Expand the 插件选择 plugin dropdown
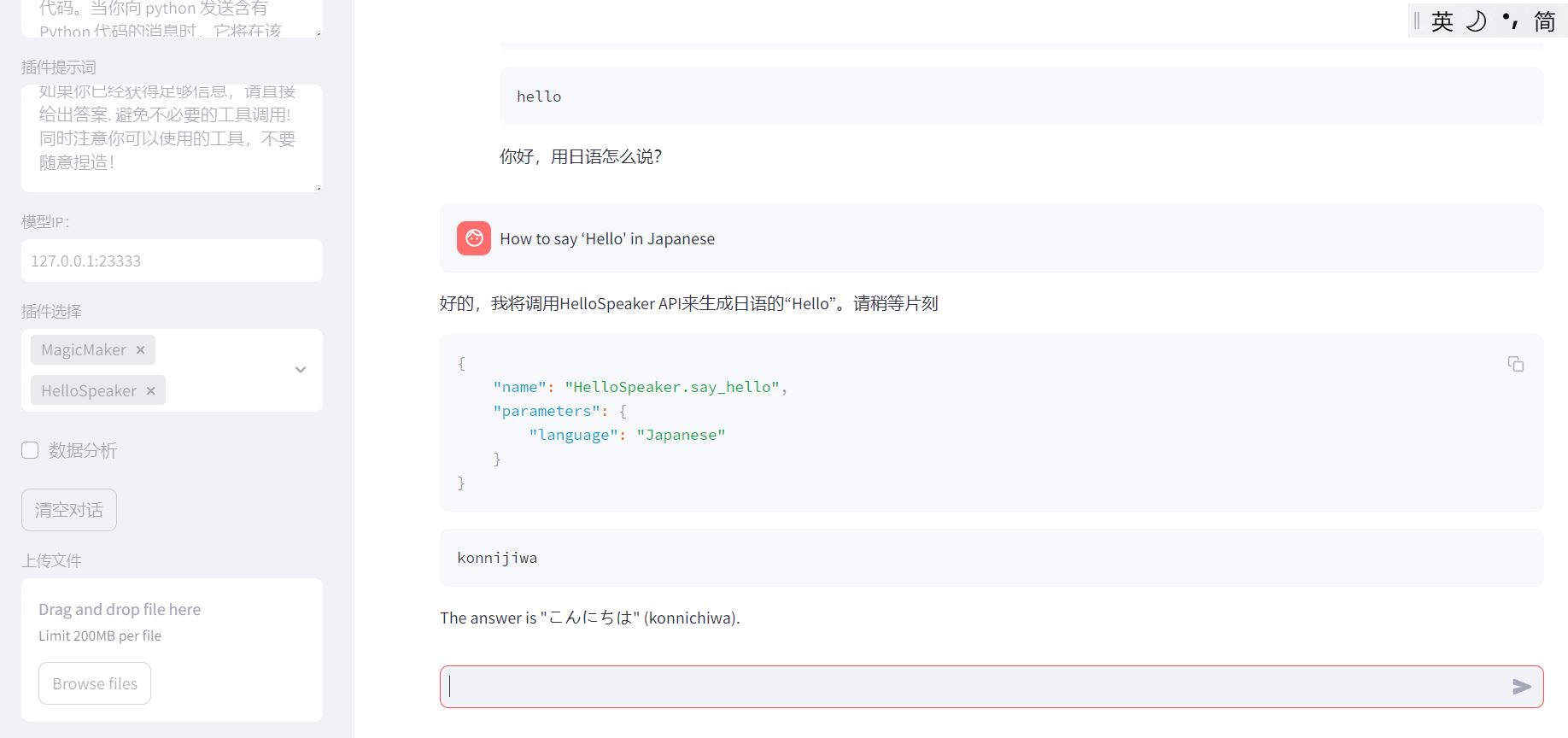This screenshot has height=738, width=1568. point(301,370)
